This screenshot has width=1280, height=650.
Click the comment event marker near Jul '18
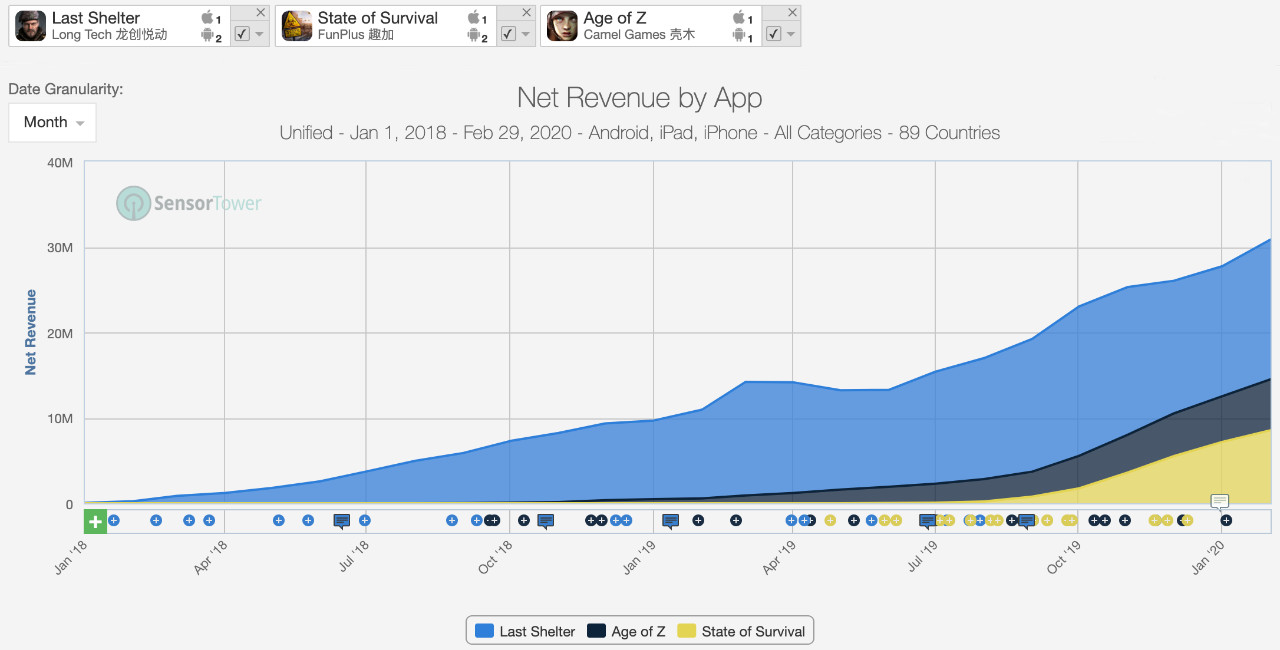click(x=342, y=520)
